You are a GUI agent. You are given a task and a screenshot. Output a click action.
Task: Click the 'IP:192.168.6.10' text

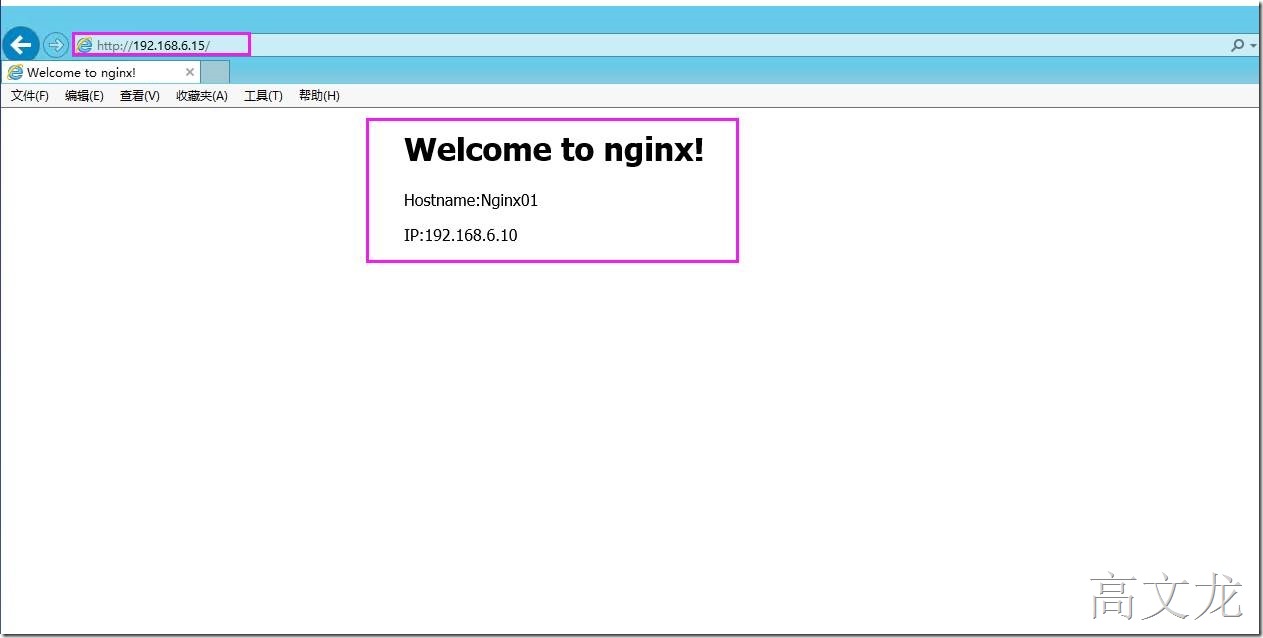[461, 236]
